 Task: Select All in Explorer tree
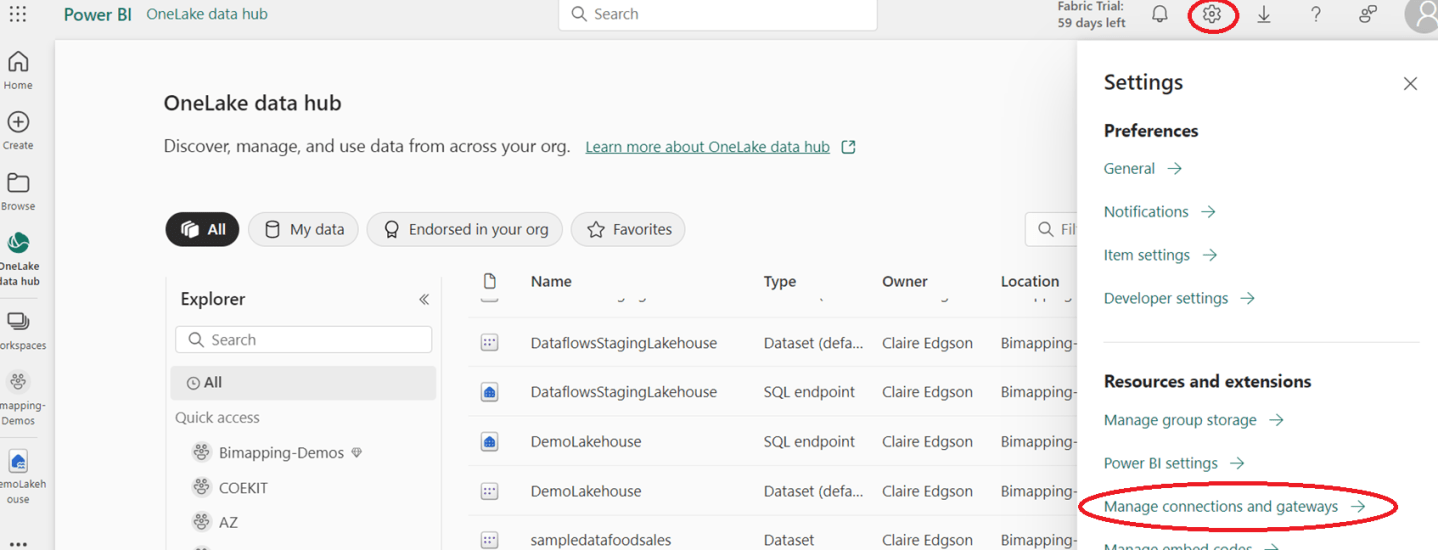click(304, 383)
